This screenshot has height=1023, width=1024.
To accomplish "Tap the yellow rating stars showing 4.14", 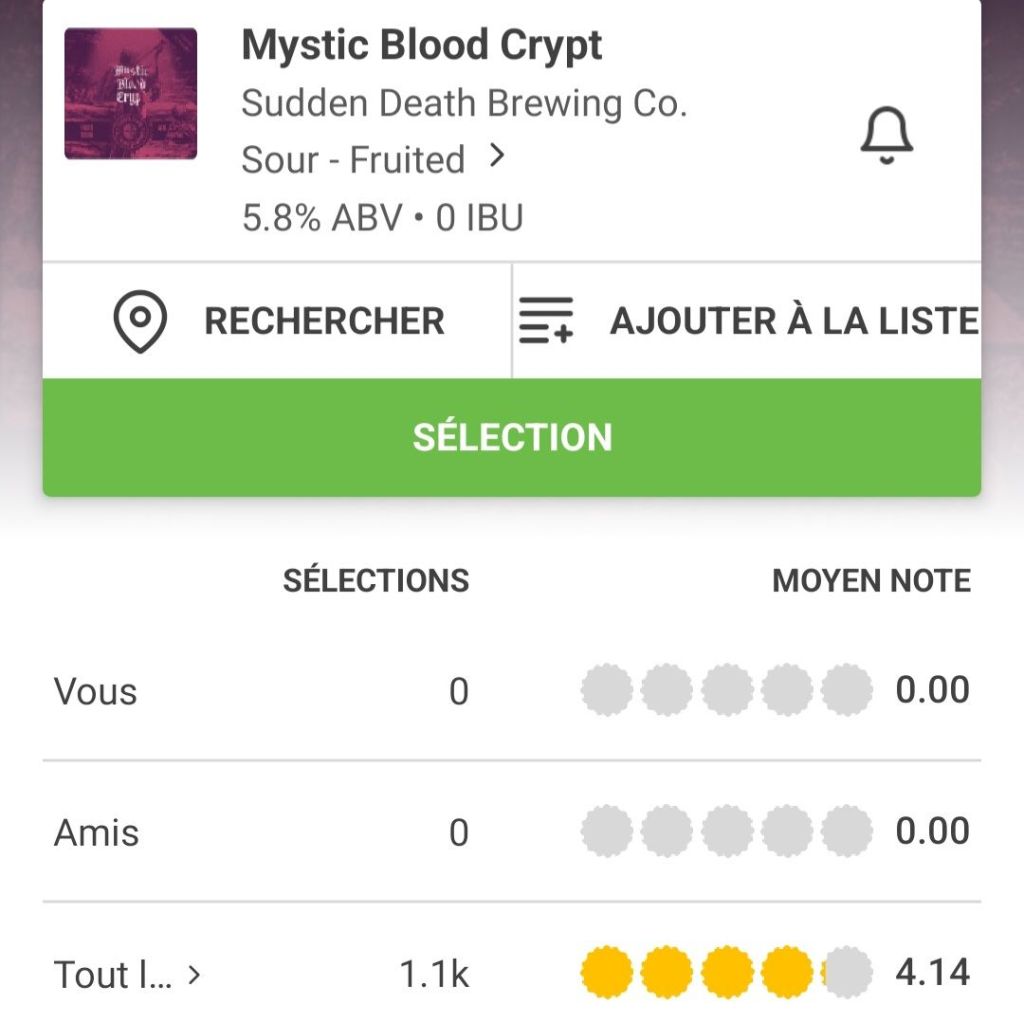I will point(726,972).
